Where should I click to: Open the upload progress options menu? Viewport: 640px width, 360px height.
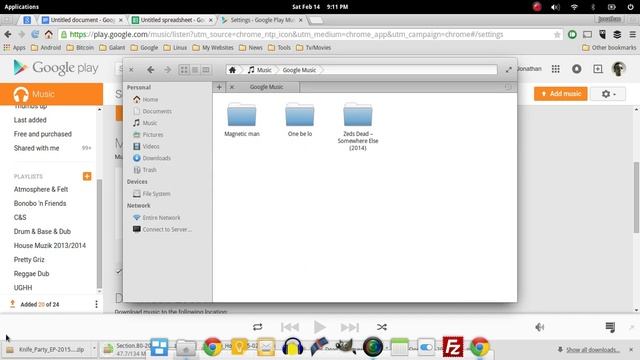point(96,304)
